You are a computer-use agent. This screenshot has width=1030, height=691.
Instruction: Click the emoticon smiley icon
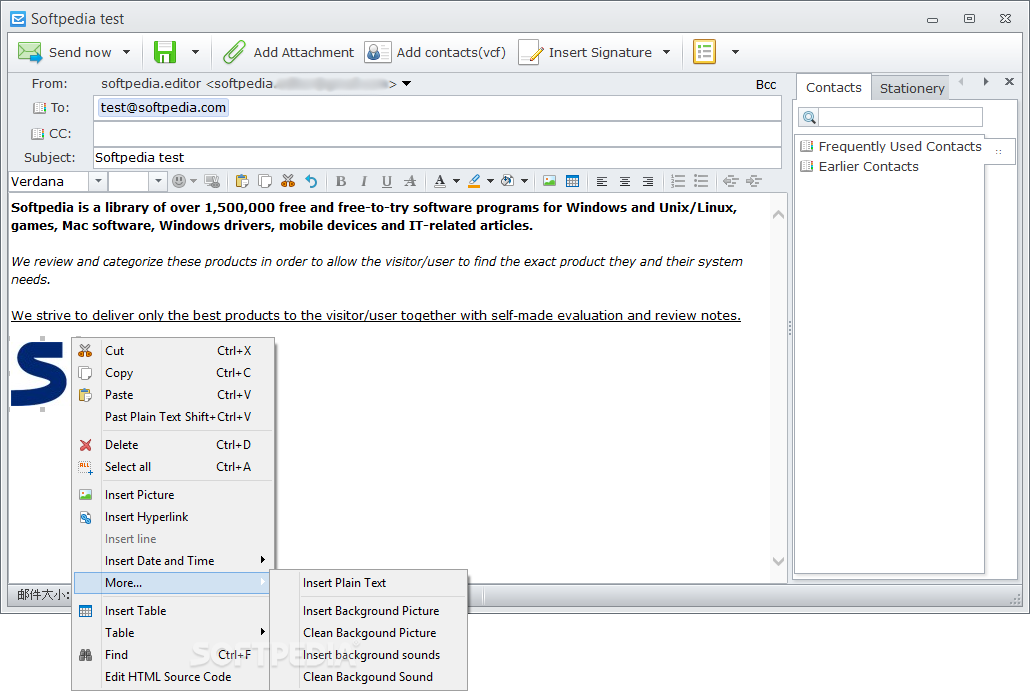[179, 181]
